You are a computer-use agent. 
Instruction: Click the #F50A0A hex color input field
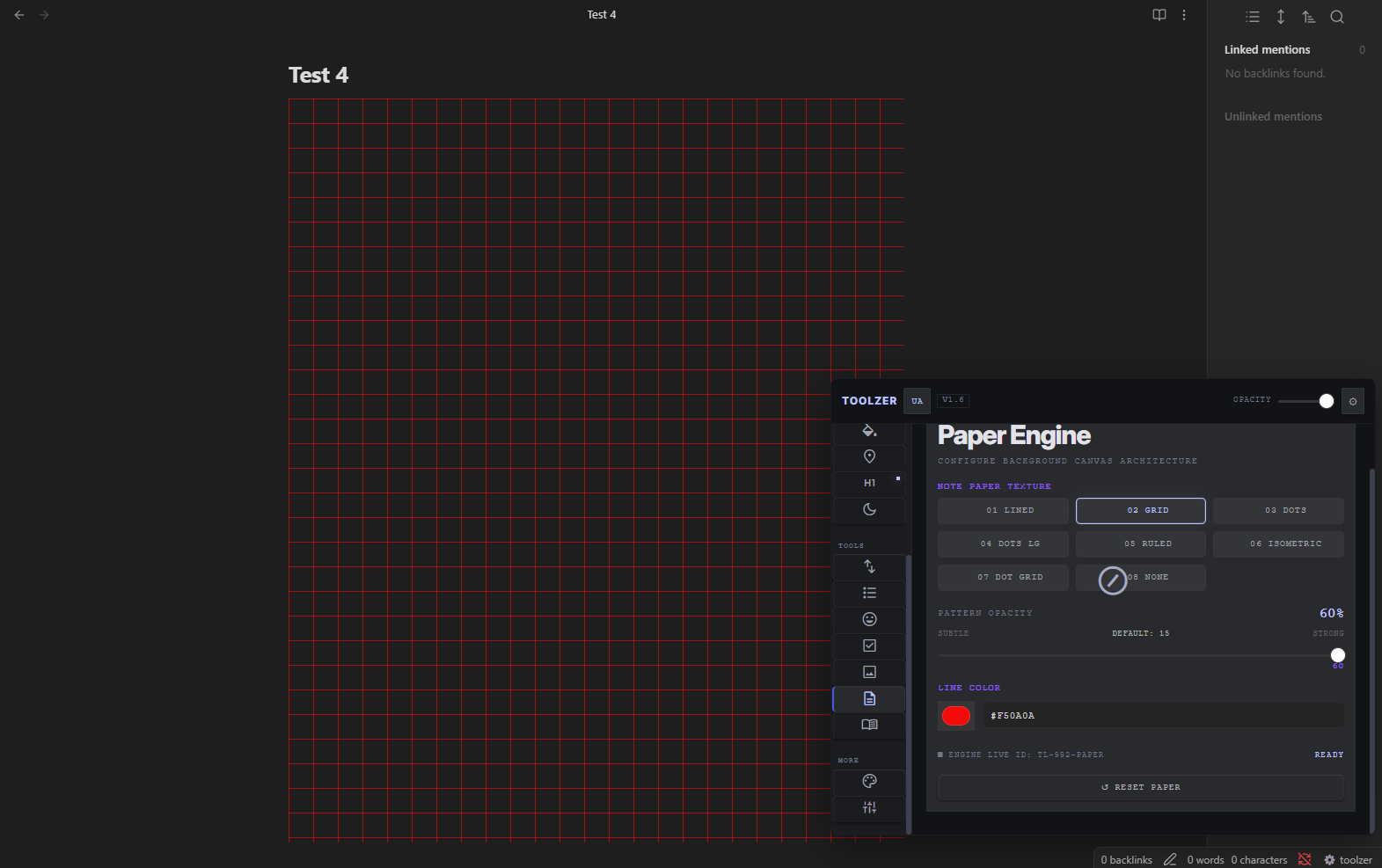(x=1163, y=716)
